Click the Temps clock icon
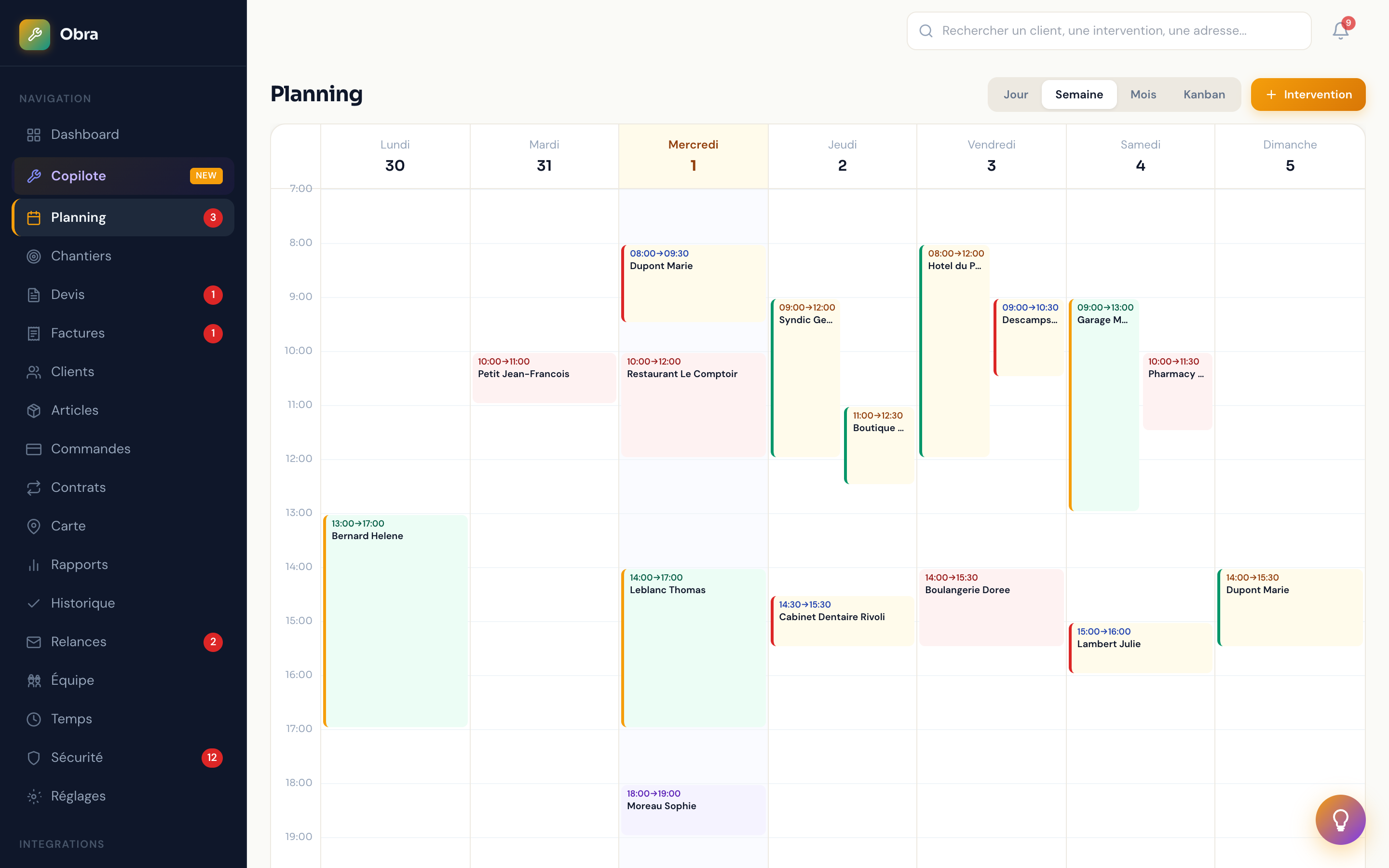1389x868 pixels. [33, 719]
